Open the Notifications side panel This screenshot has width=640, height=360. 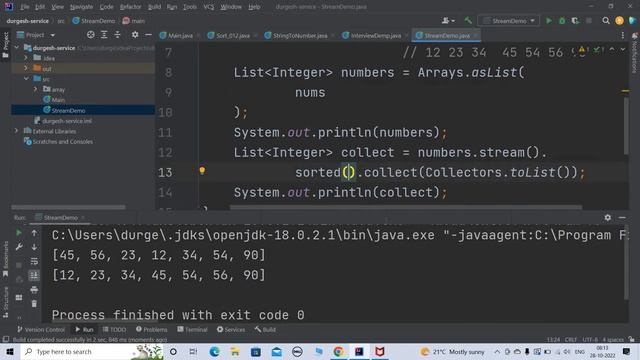pos(635,53)
